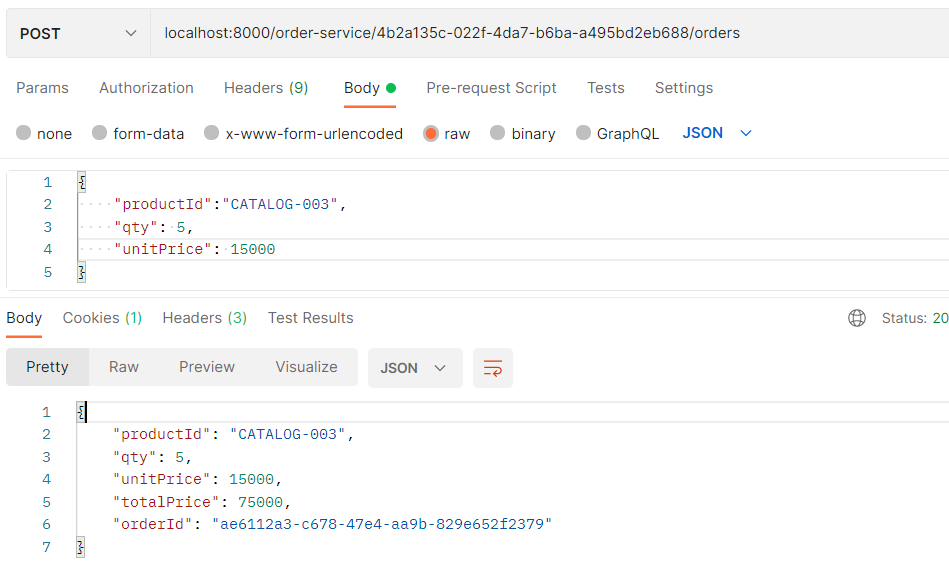This screenshot has height=572, width=949.
Task: Click the qty line in request body
Action: point(154,228)
